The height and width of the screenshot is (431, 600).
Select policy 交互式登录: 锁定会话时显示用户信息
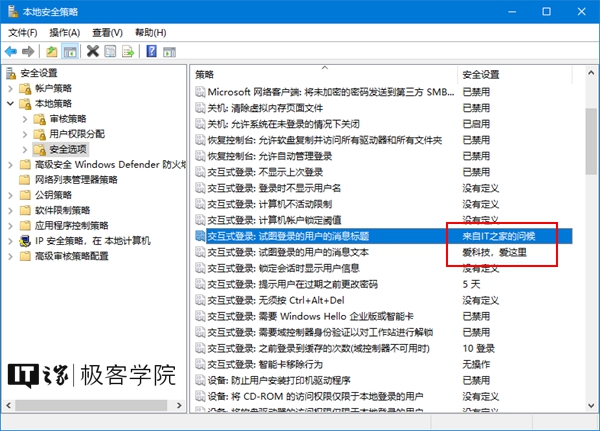pos(283,268)
